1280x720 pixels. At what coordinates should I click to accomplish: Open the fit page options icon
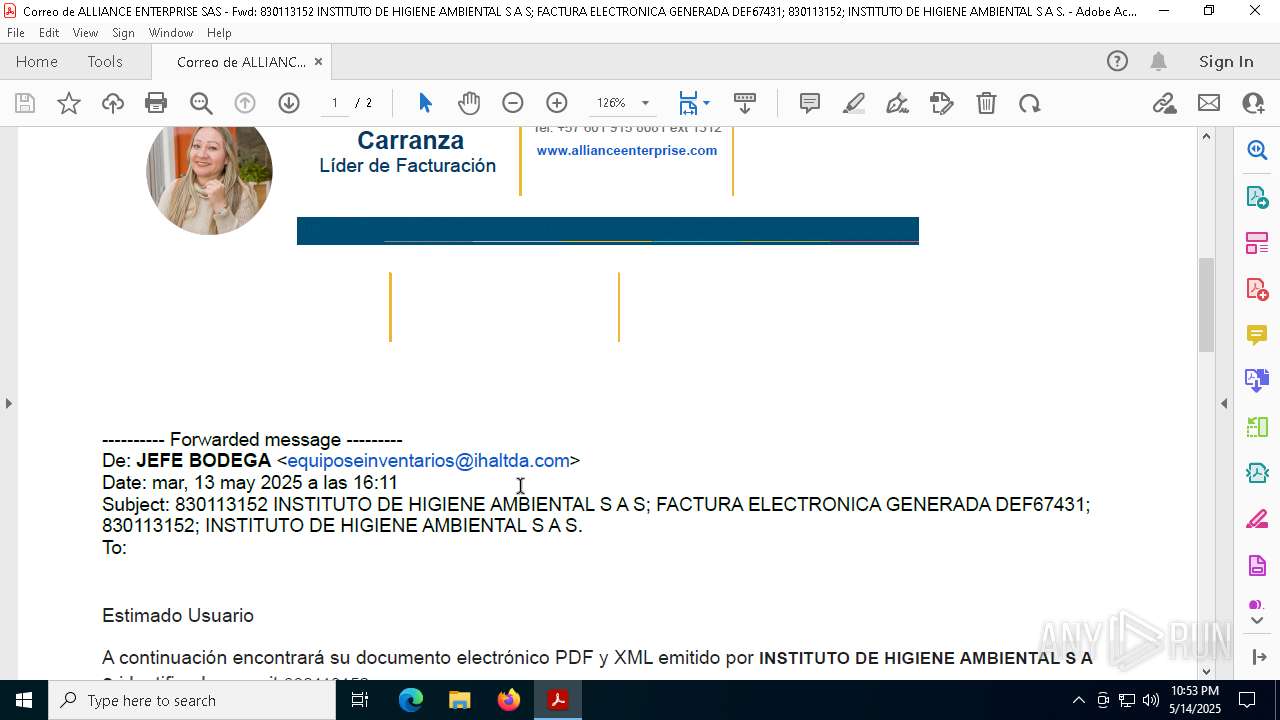click(x=688, y=103)
